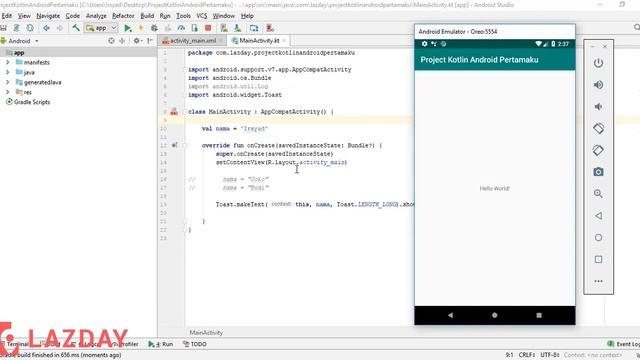Screen dimensions: 640x360
Task: Open the Refactor menu
Action: (123, 16)
